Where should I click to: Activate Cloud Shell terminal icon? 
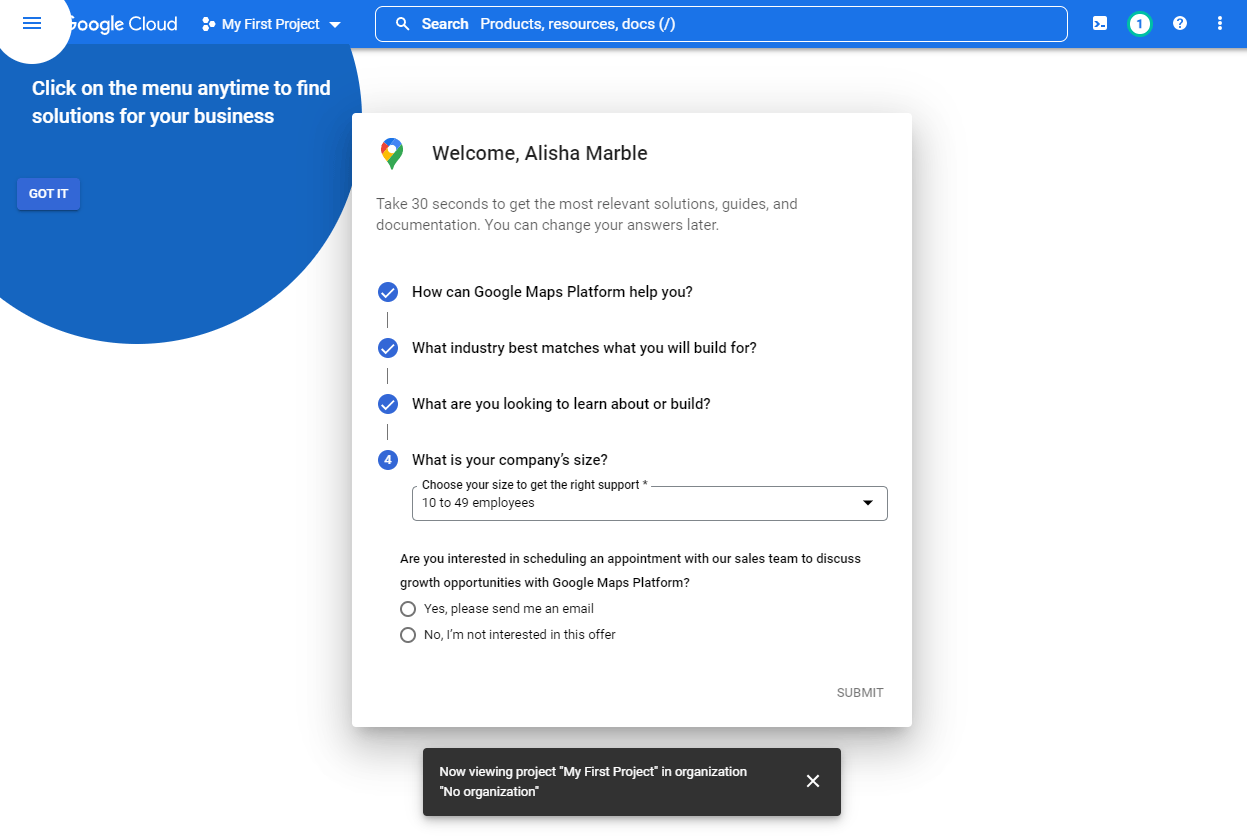tap(1100, 23)
